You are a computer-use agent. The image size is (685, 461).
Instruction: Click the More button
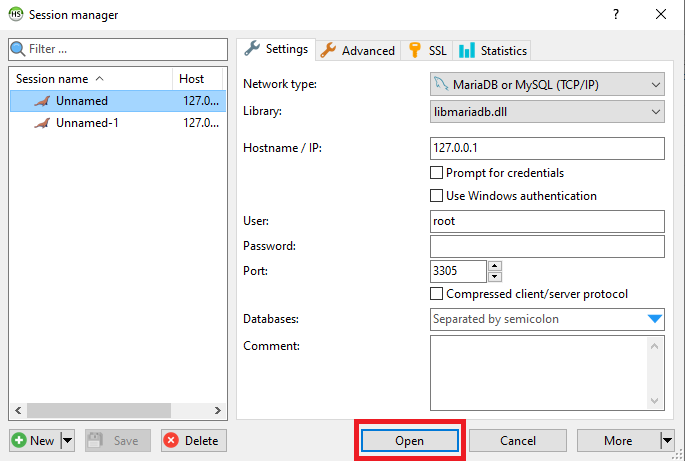click(618, 440)
